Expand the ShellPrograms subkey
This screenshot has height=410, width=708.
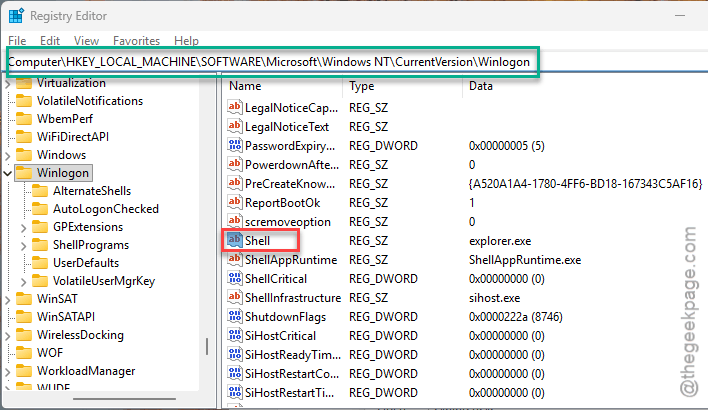pos(23,246)
